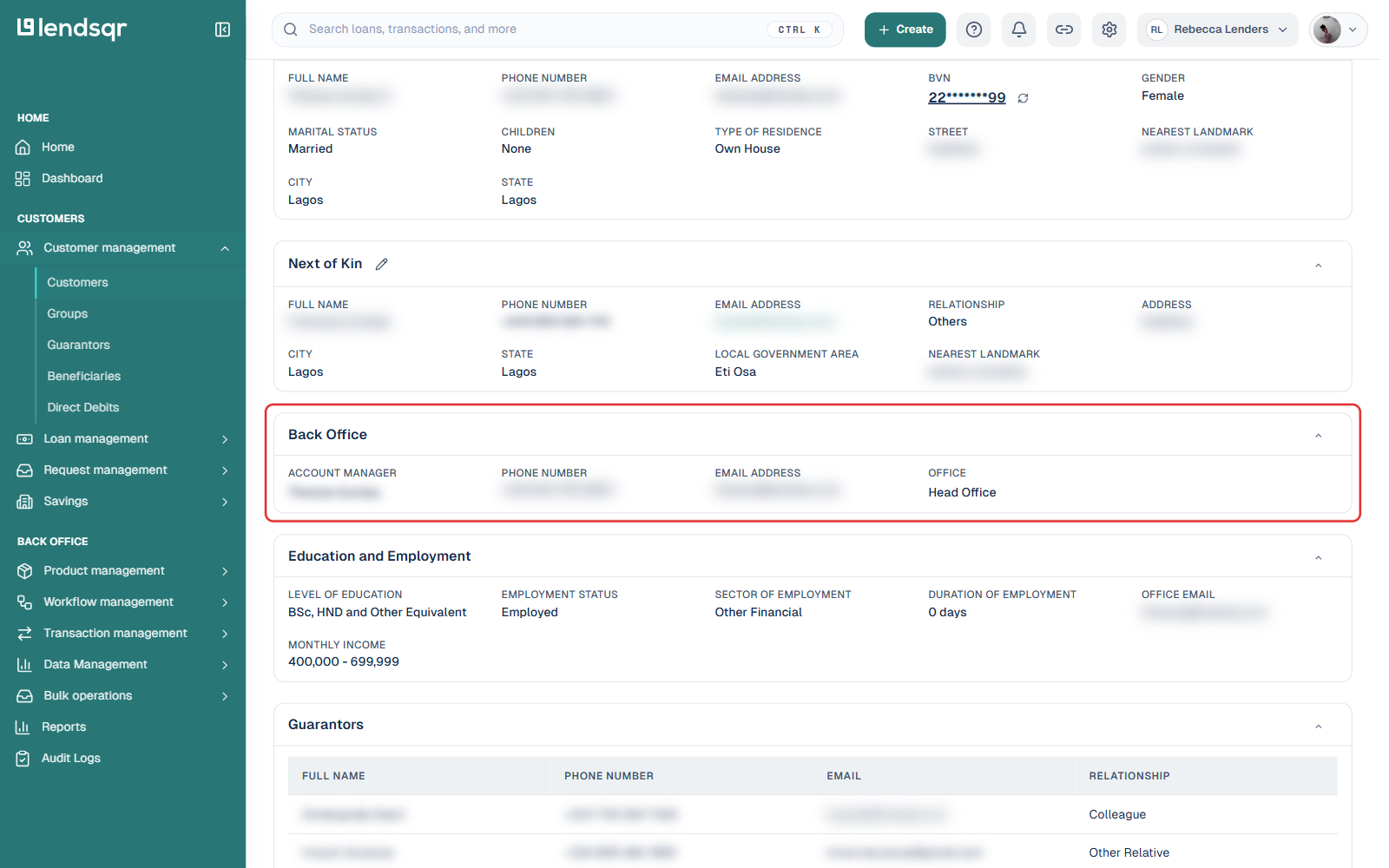The width and height of the screenshot is (1389, 868).
Task: Click the Transaction management arrows icon
Action: (x=24, y=634)
